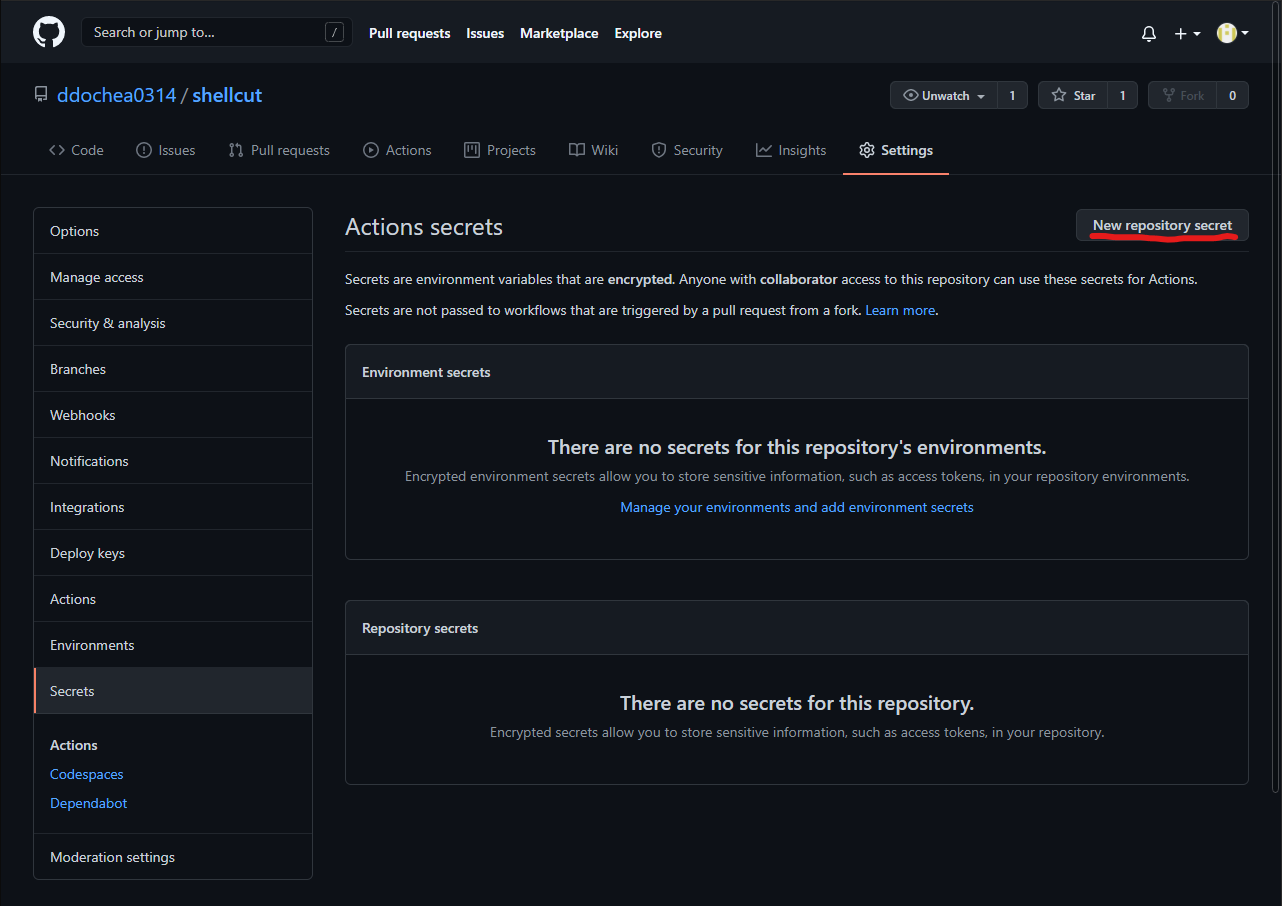Click the Projects tab board icon
The image size is (1282, 906).
pos(472,150)
